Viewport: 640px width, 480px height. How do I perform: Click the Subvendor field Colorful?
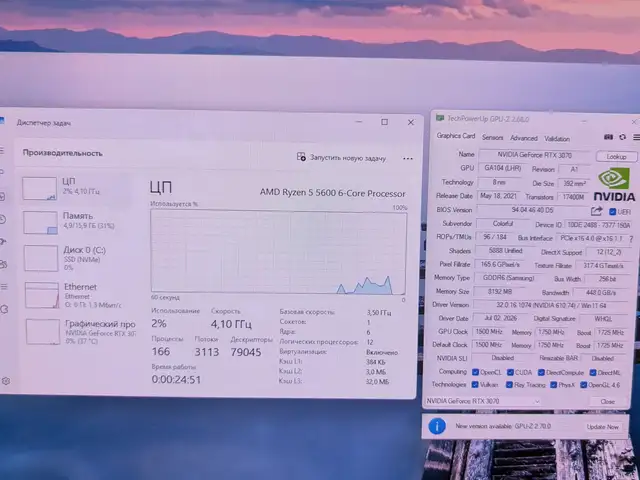coord(502,224)
